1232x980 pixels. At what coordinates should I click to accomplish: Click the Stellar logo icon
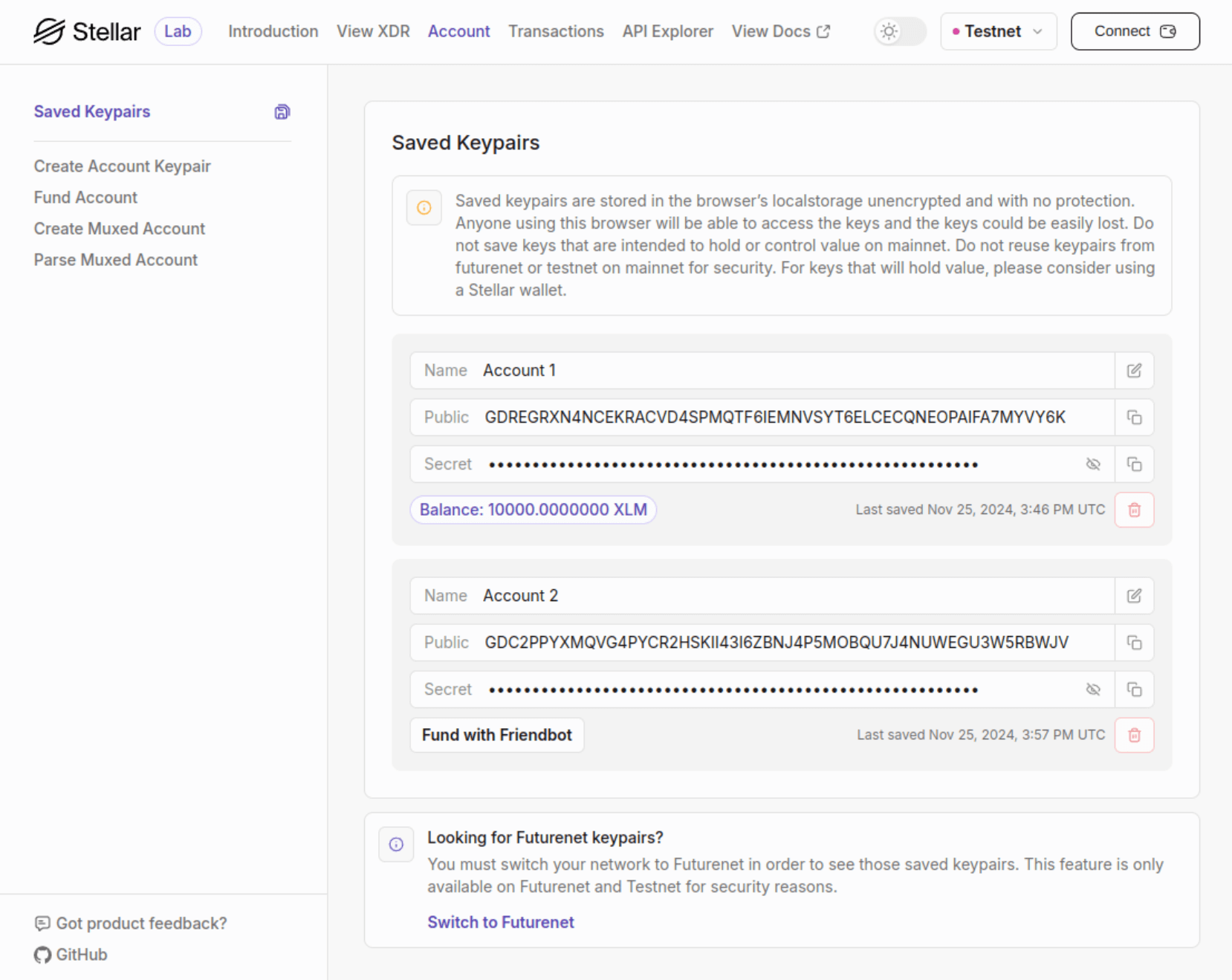[x=49, y=31]
